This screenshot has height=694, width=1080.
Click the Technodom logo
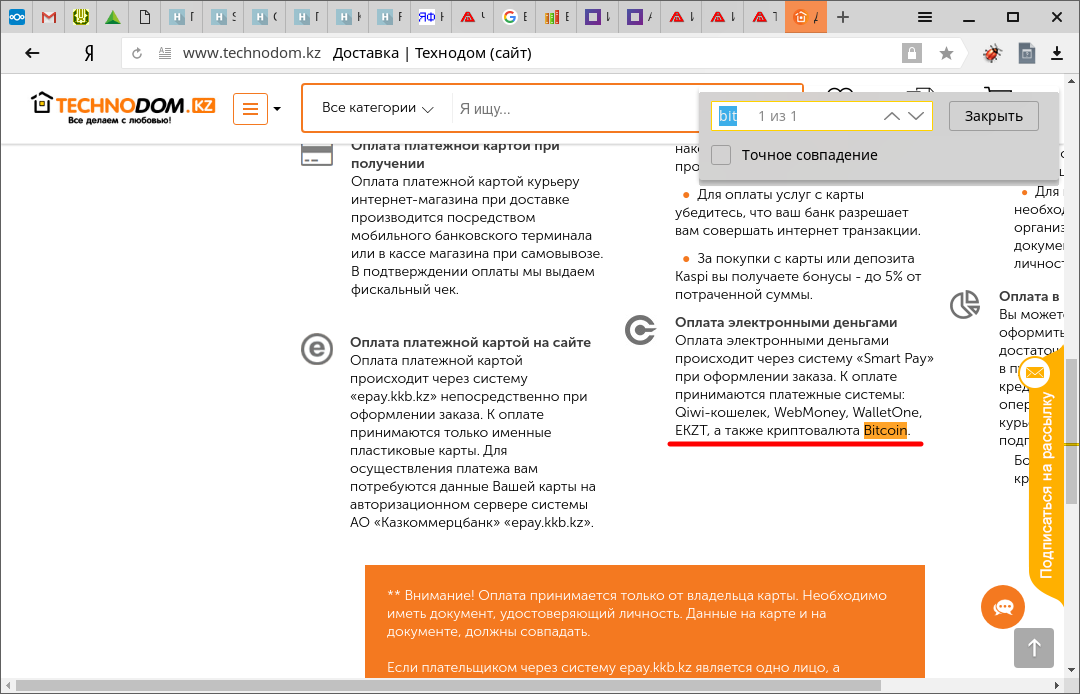123,108
